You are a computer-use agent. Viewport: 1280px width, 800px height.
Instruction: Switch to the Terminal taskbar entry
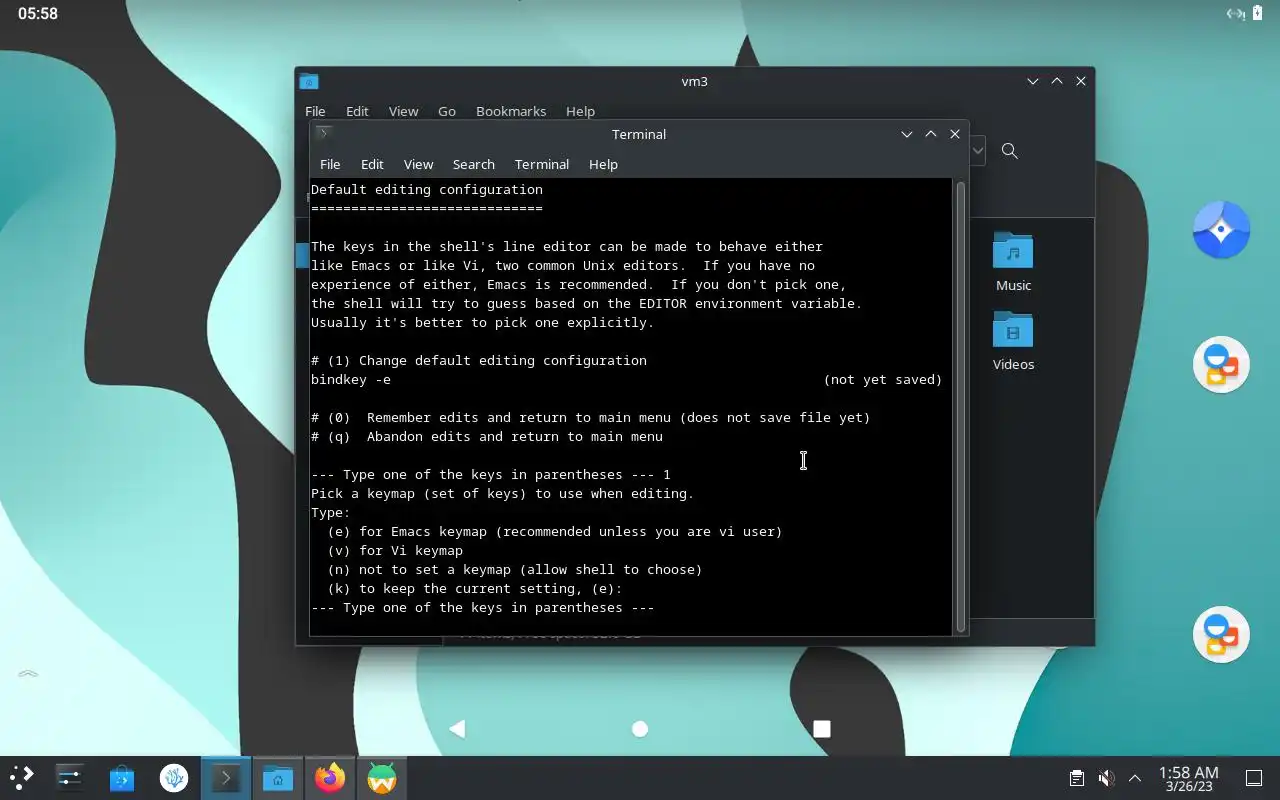point(226,778)
